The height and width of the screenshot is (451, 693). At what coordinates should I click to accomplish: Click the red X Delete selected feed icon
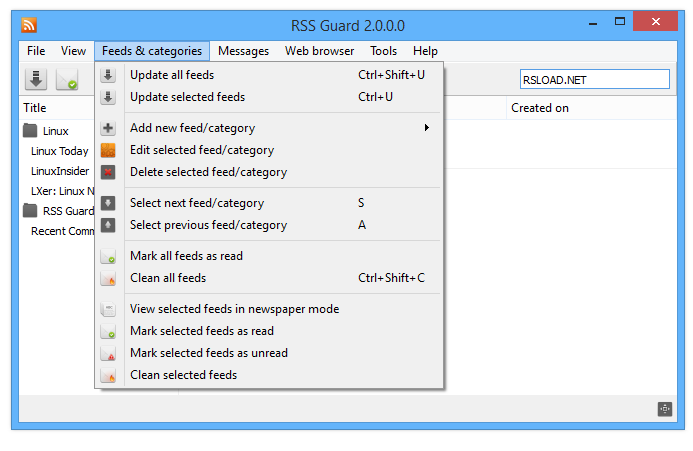click(x=108, y=172)
